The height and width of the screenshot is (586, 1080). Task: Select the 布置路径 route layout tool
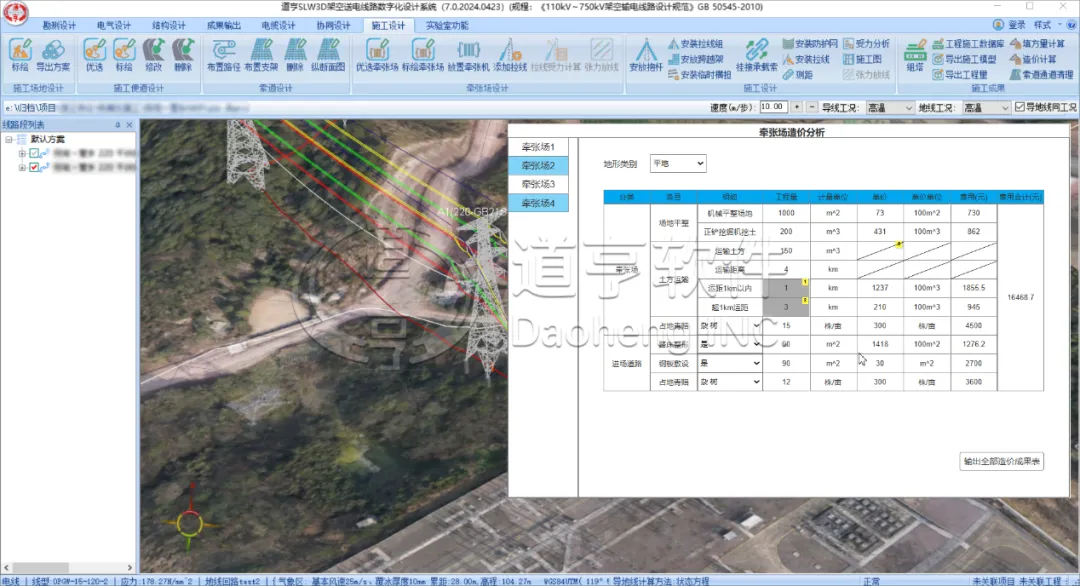tap(223, 54)
